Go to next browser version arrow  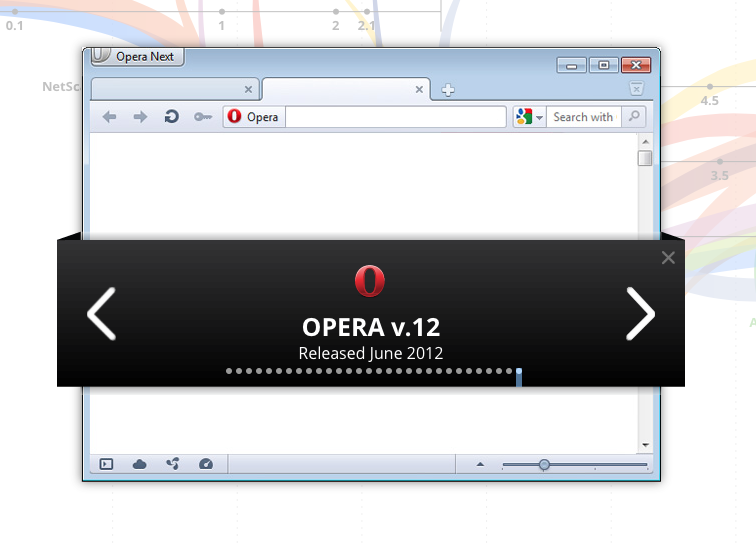[x=640, y=314]
